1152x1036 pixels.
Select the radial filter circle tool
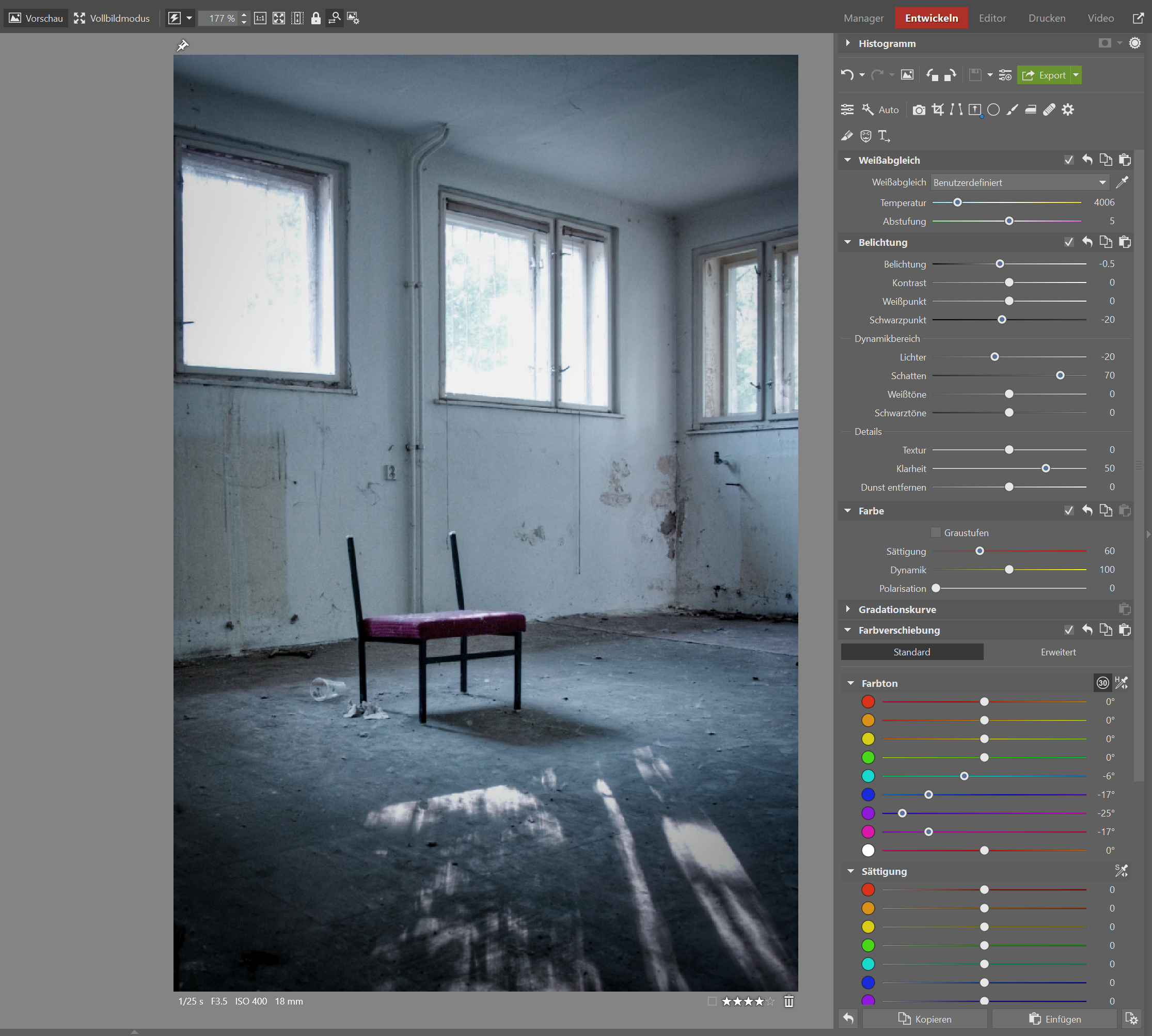[x=993, y=110]
